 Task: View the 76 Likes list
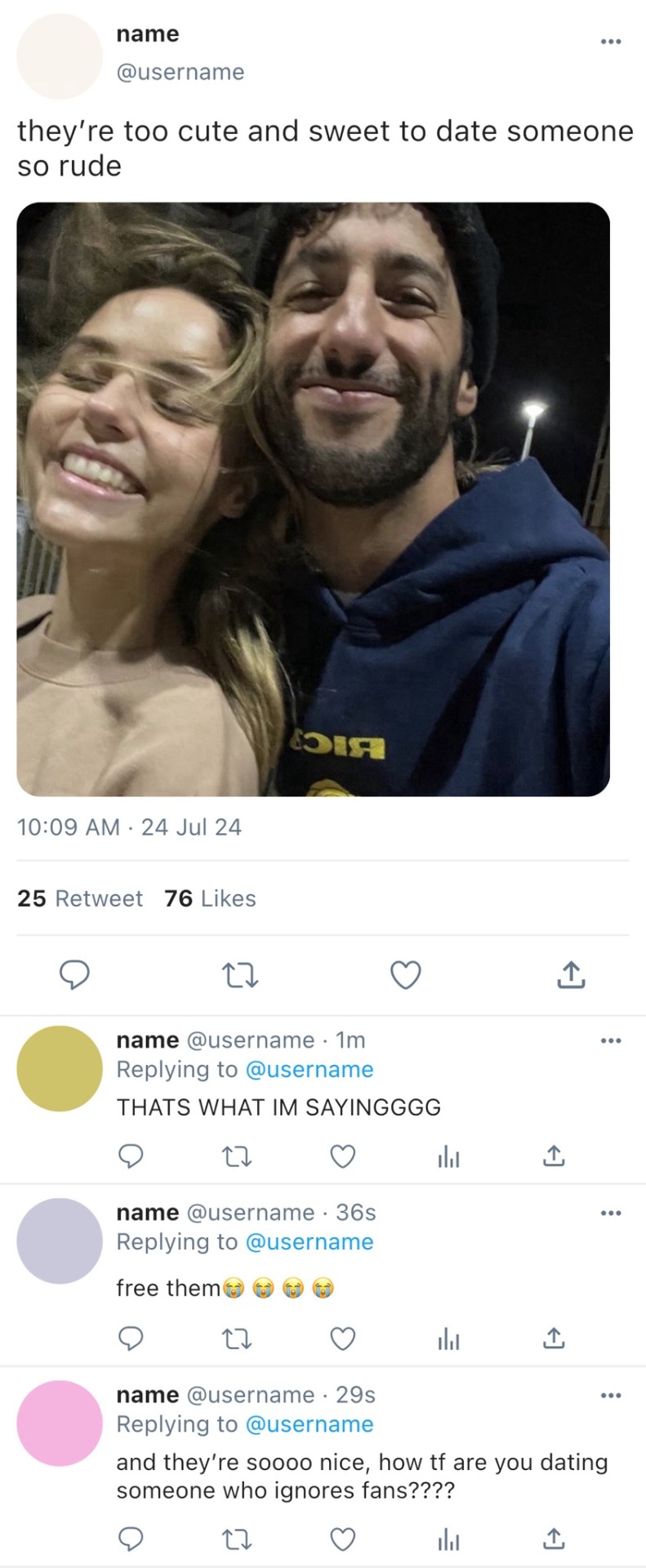pos(210,898)
